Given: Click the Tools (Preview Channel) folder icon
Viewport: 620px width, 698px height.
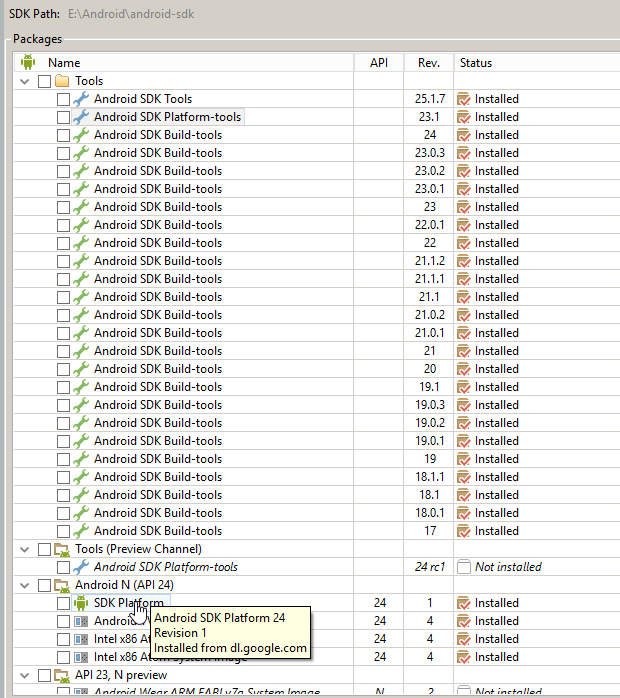Looking at the screenshot, I should click(x=62, y=549).
